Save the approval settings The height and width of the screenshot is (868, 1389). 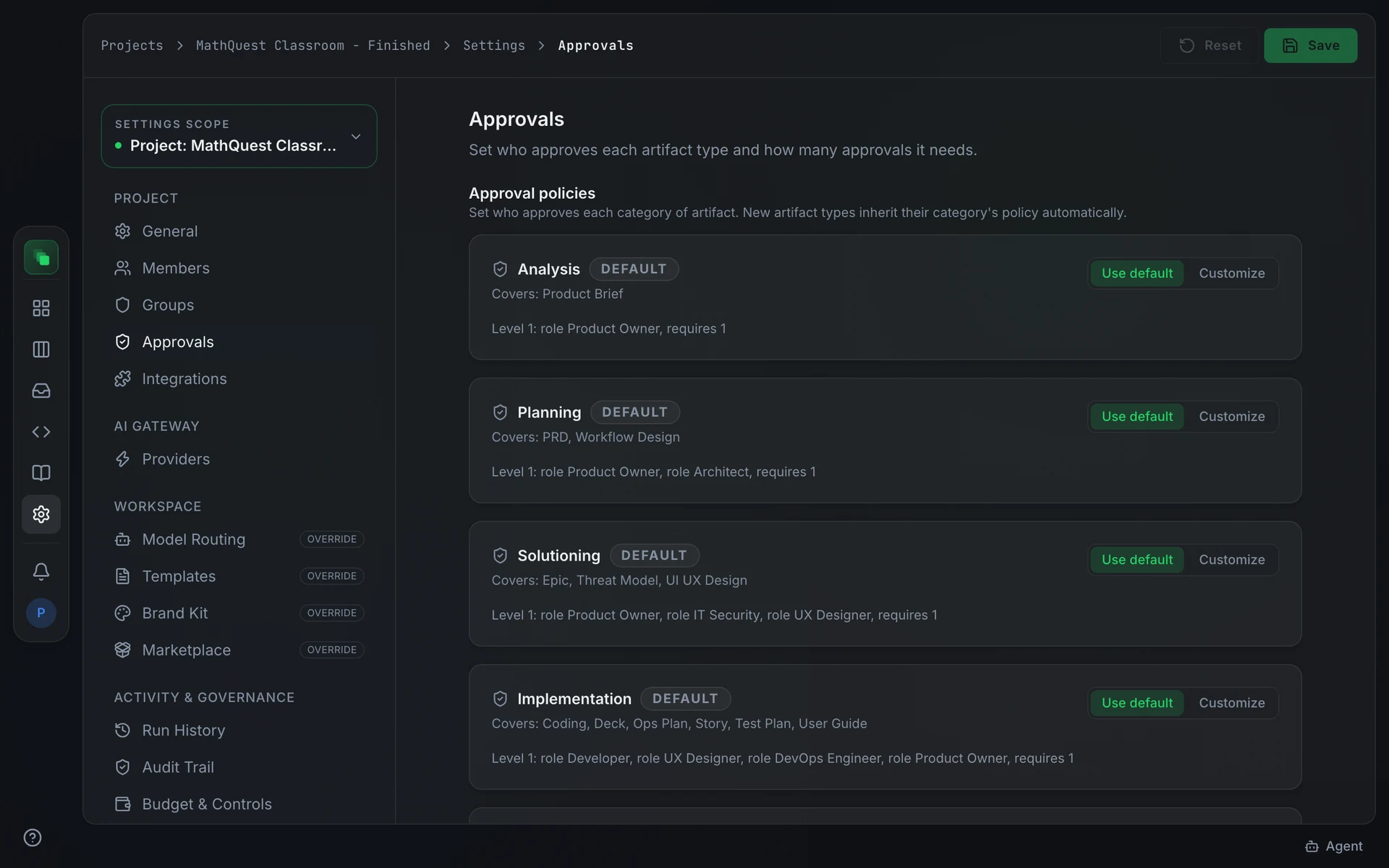(1310, 46)
